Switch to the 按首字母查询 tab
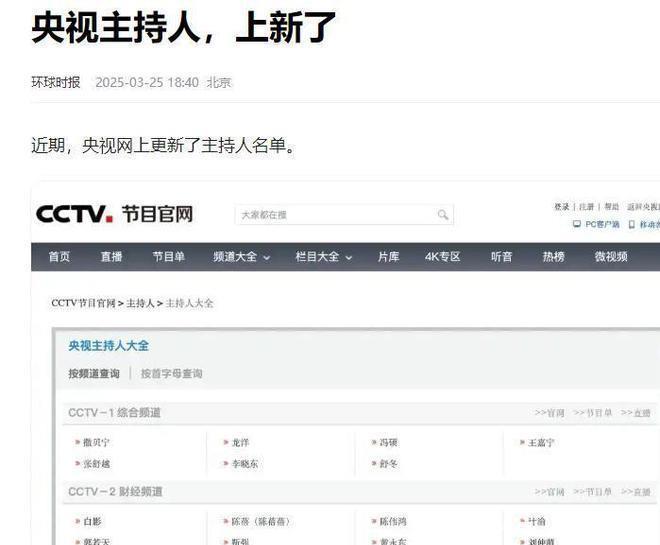This screenshot has width=660, height=545. [171, 373]
